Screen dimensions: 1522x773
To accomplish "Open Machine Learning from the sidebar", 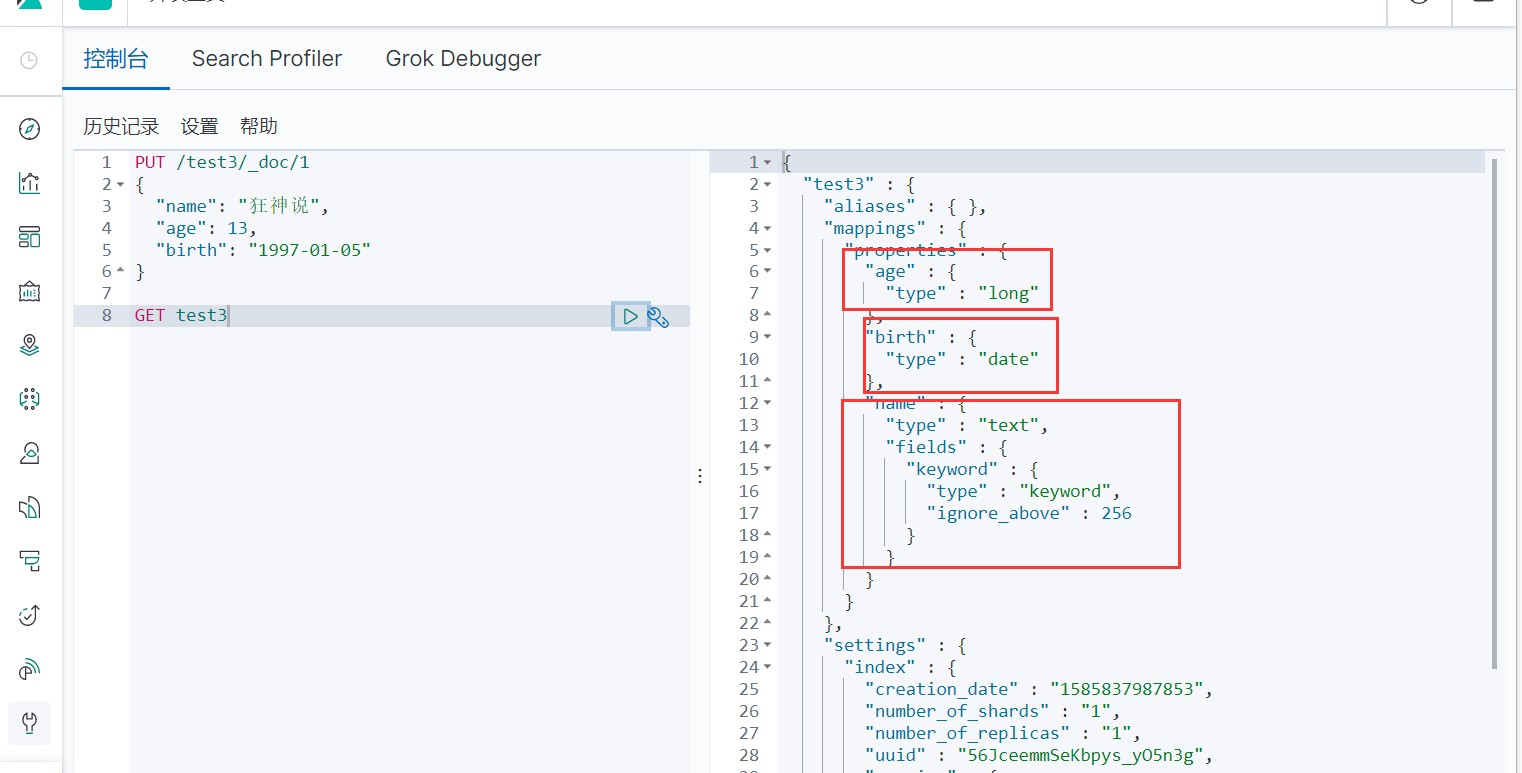I will 29,399.
